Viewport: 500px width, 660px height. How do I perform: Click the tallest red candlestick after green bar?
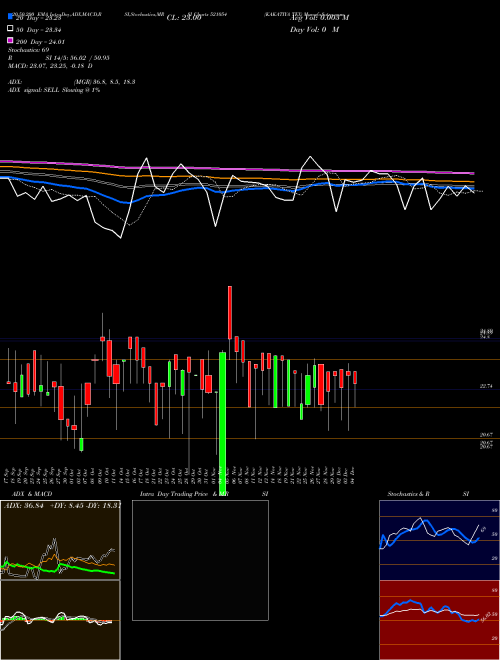coord(230,313)
